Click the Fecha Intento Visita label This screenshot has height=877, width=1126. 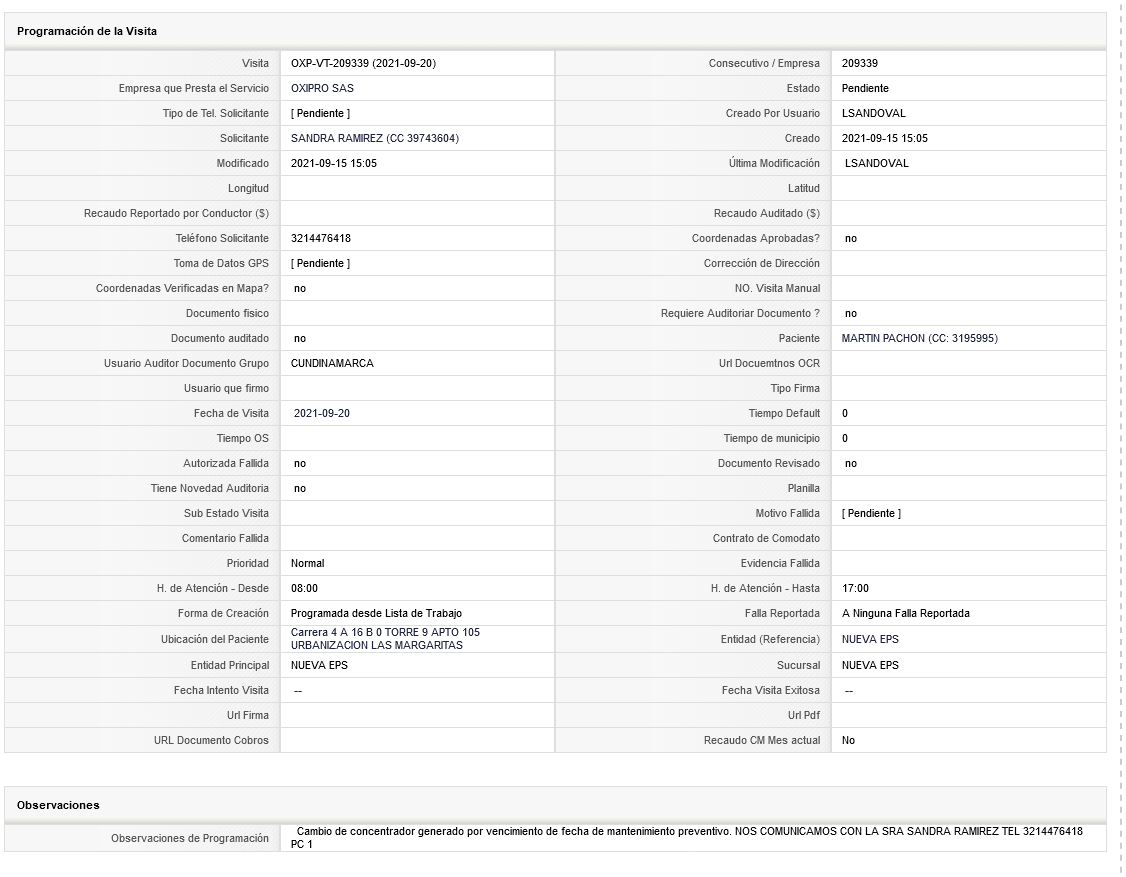[x=221, y=691]
